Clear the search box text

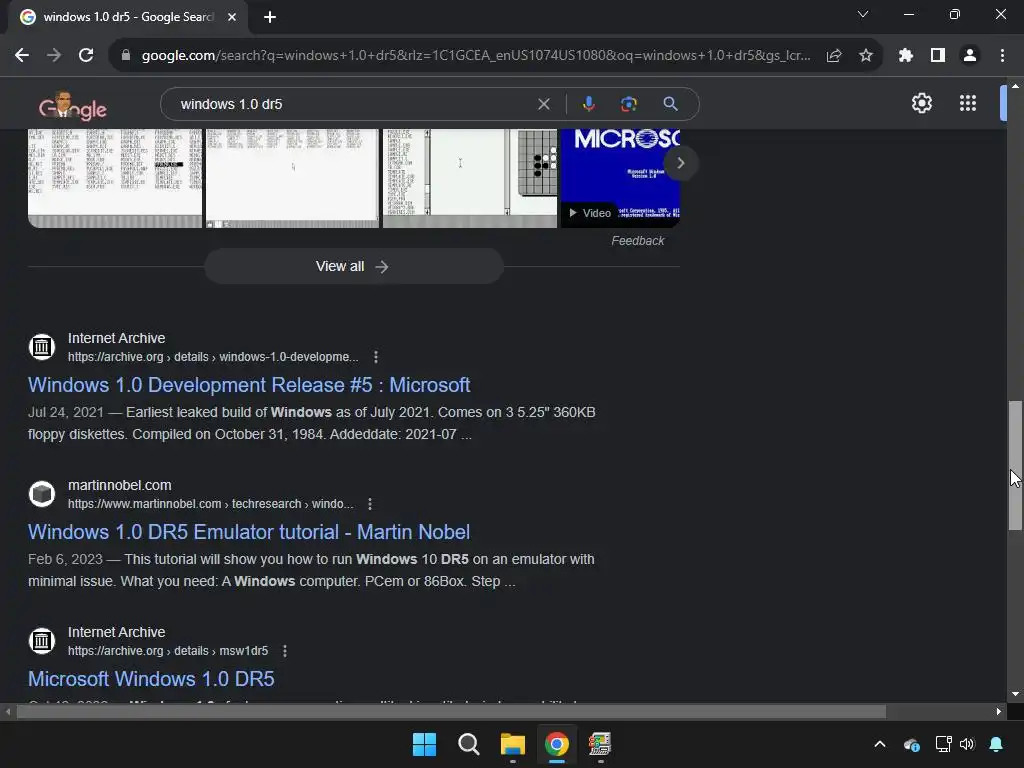tap(543, 104)
